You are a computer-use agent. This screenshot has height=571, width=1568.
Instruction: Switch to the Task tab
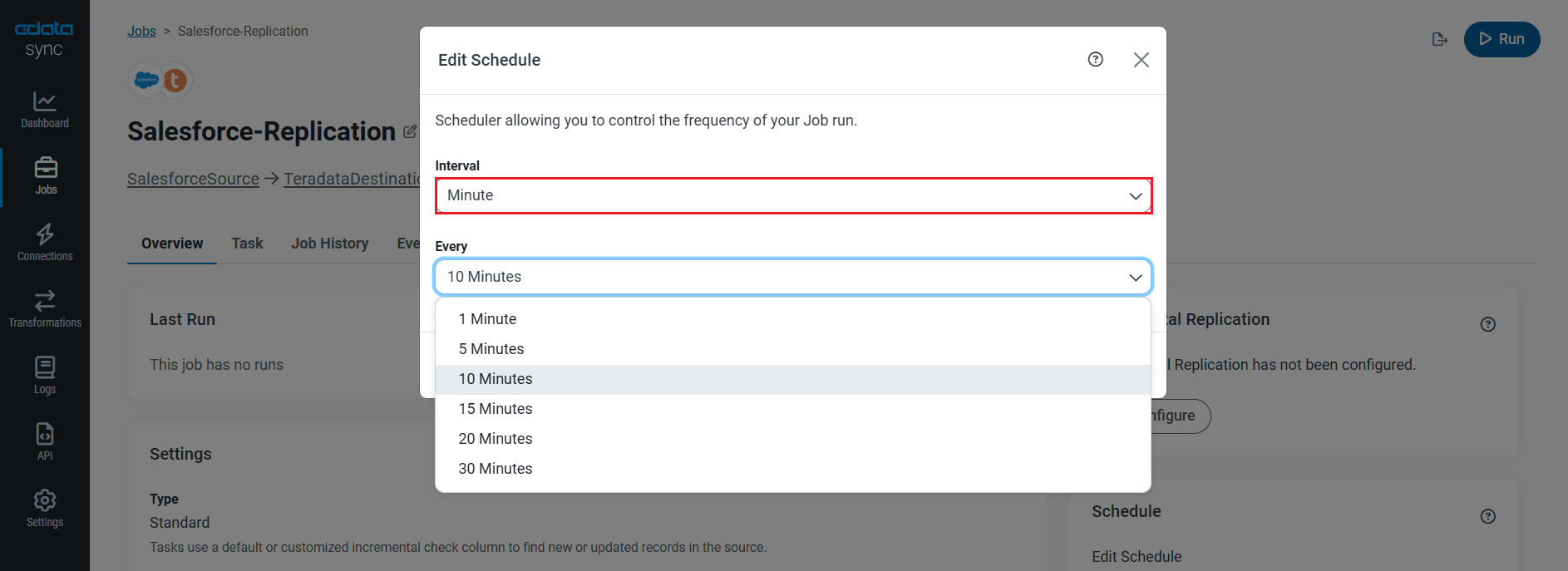tap(247, 244)
